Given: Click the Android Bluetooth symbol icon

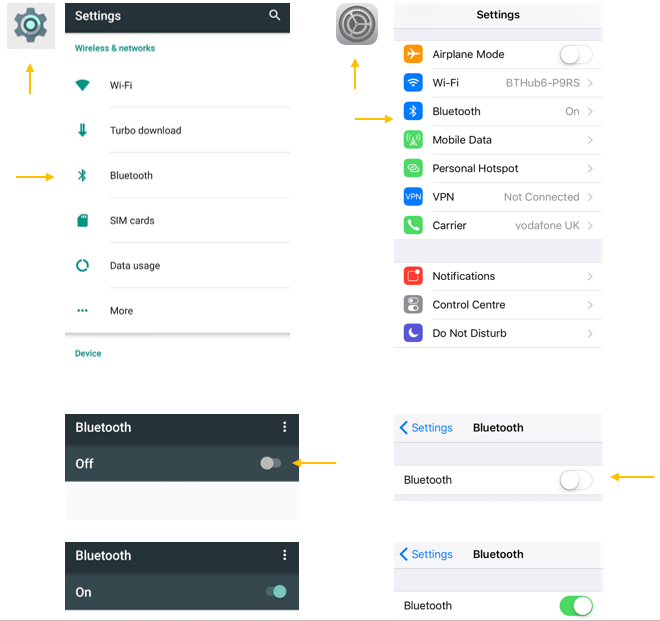Looking at the screenshot, I should (x=82, y=176).
